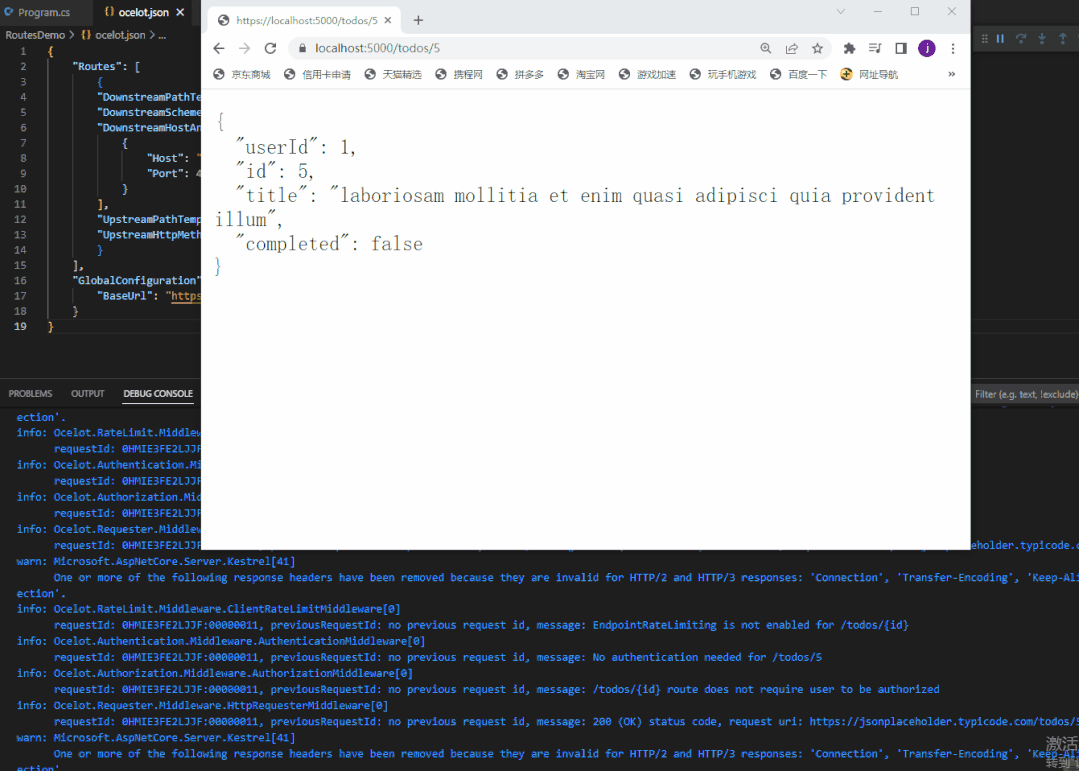Screen dimensions: 1079x771
Task: Click the 'No authentication needed for /todos/5' message
Action: click(x=707, y=657)
